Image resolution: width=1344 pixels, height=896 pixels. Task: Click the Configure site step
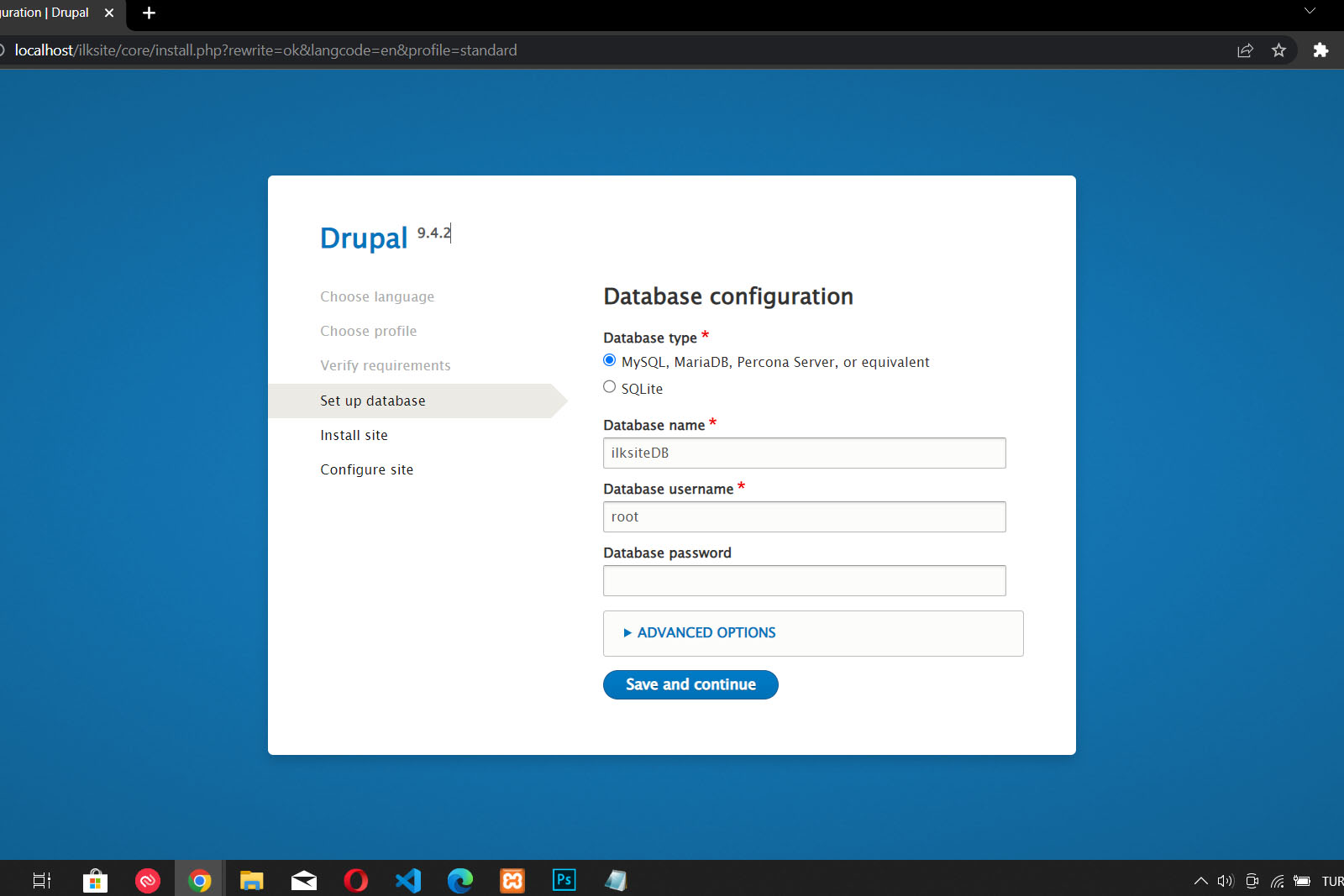pos(367,469)
